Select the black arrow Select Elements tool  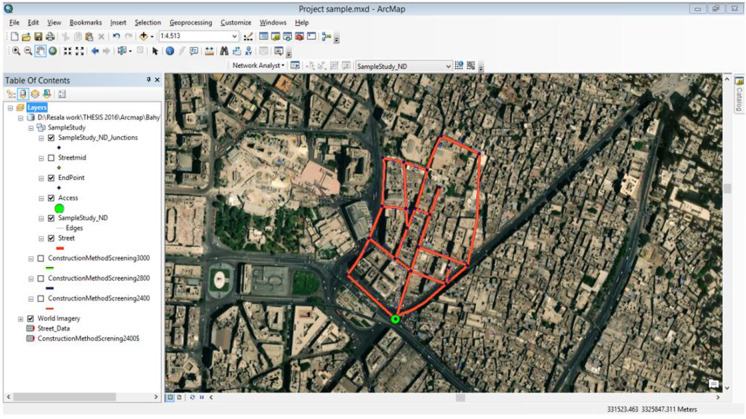155,51
